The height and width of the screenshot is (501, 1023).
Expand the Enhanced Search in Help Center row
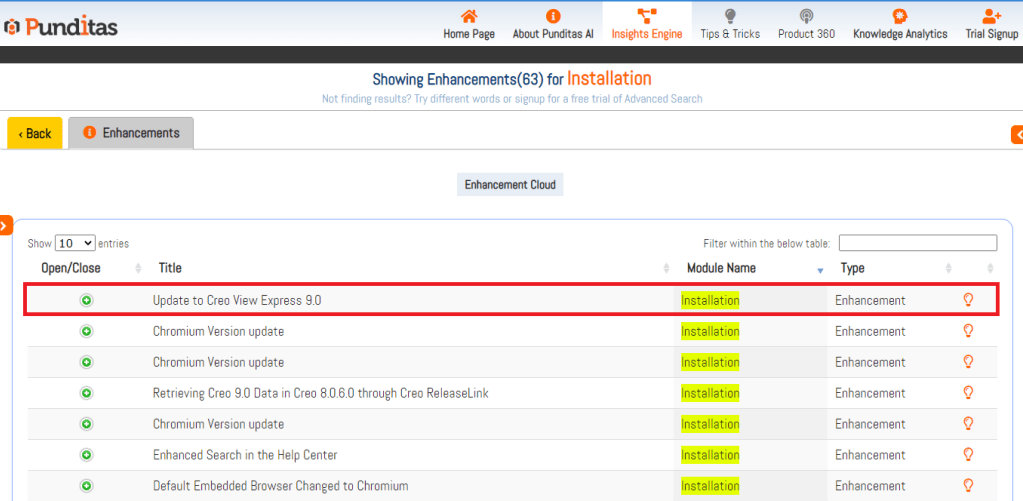click(x=86, y=455)
